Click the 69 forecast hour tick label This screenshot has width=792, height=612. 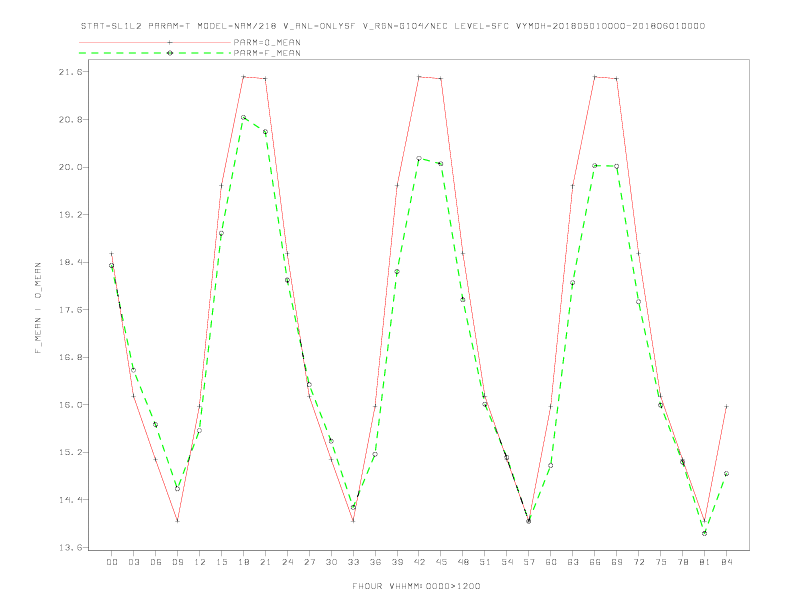point(617,562)
